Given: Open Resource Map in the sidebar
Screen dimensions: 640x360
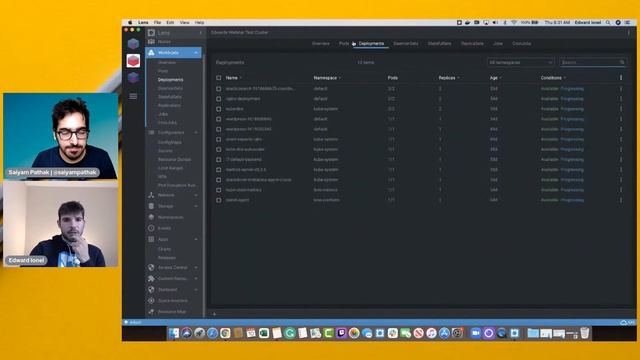Looking at the screenshot, I should (171, 311).
